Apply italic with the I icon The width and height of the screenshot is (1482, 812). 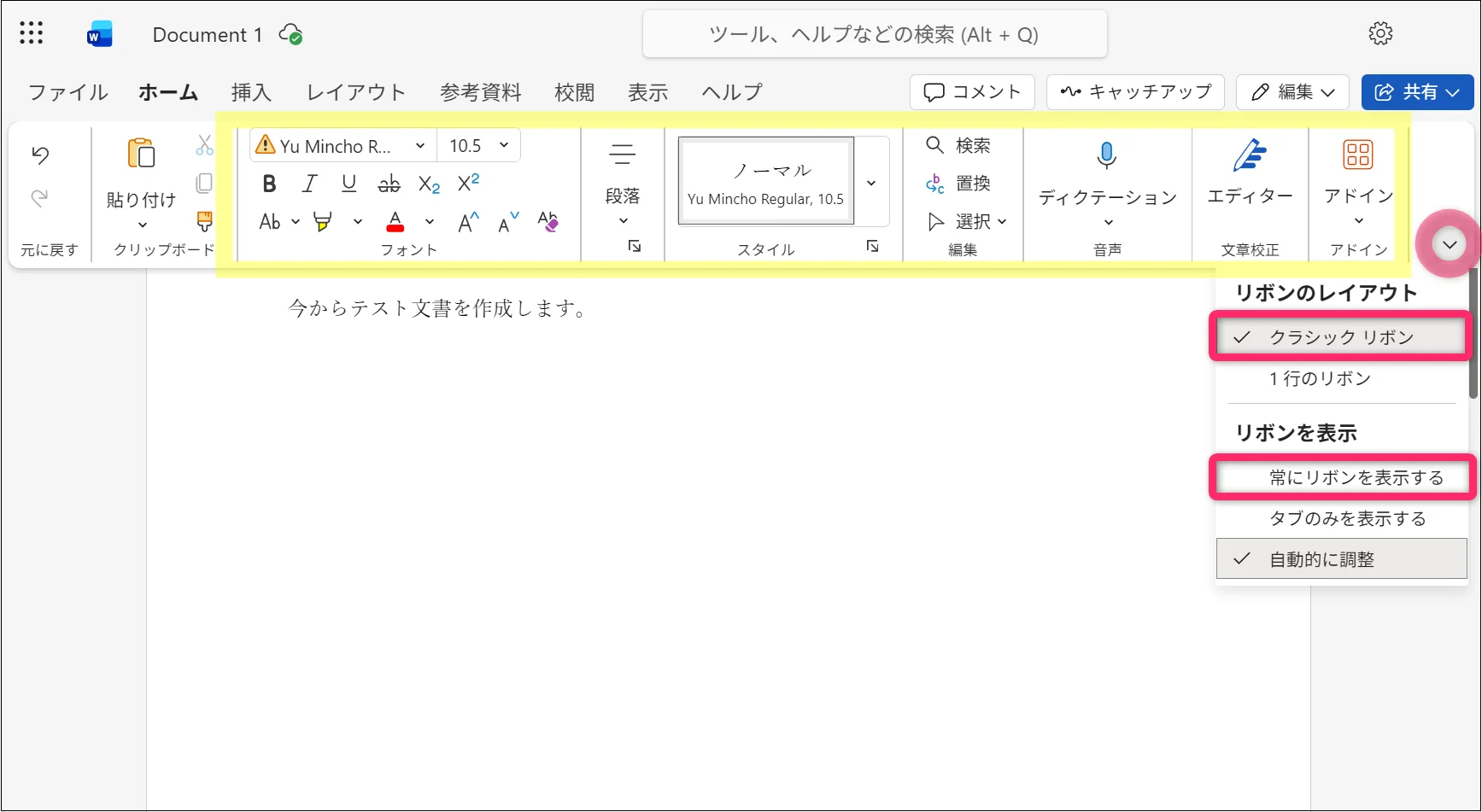coord(309,184)
